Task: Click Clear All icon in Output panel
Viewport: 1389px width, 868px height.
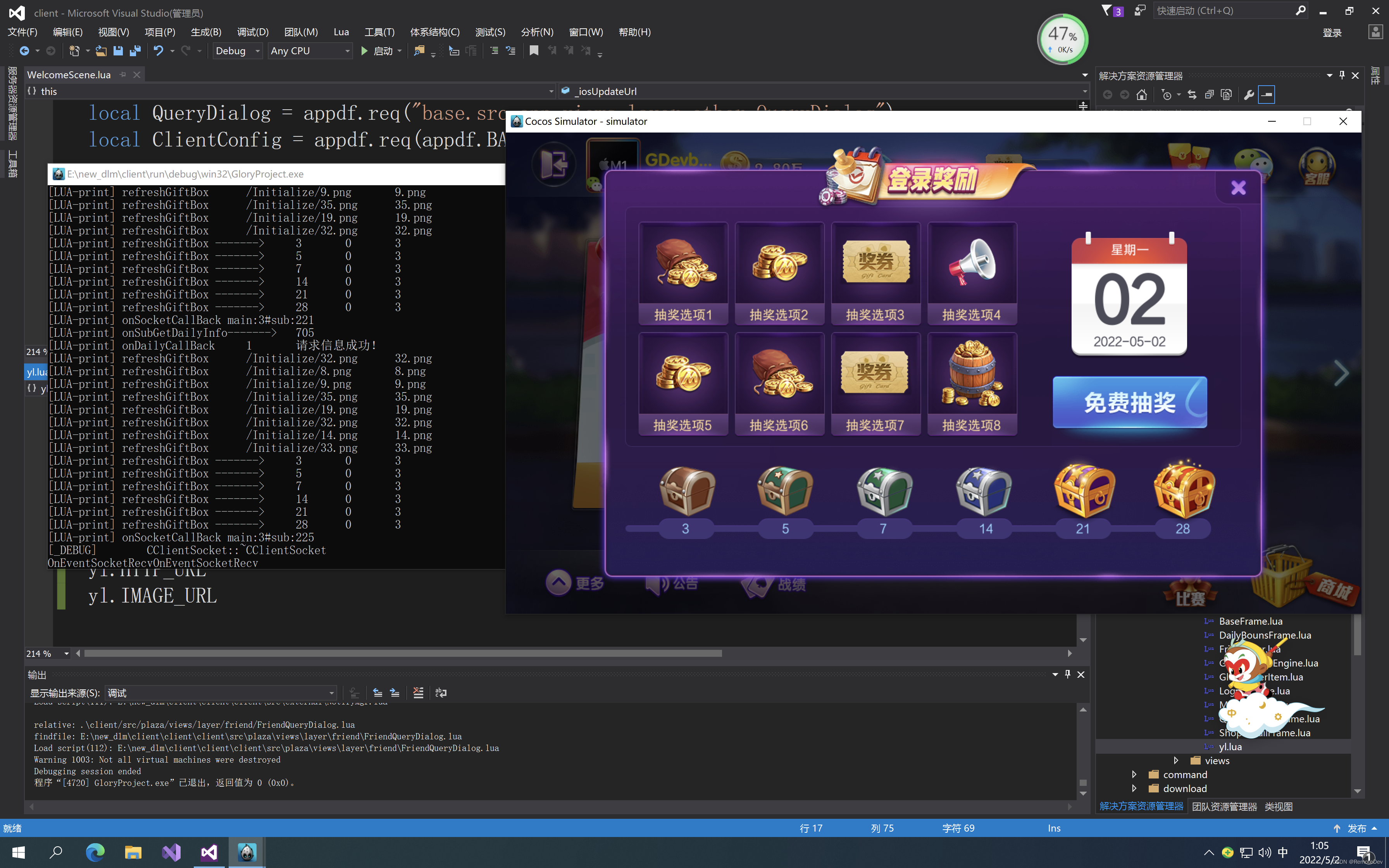Action: click(419, 693)
